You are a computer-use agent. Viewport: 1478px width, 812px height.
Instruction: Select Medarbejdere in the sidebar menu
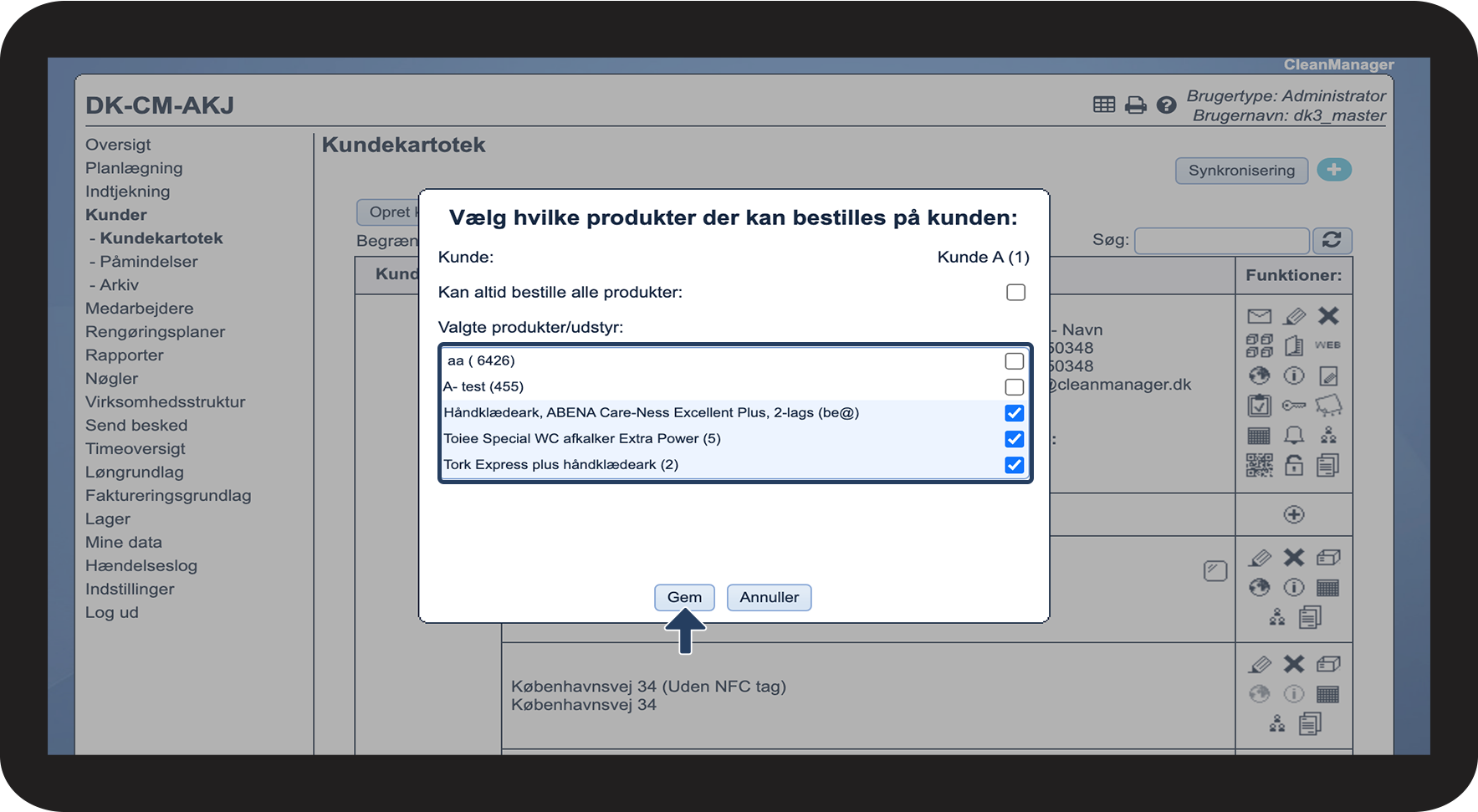coord(139,309)
